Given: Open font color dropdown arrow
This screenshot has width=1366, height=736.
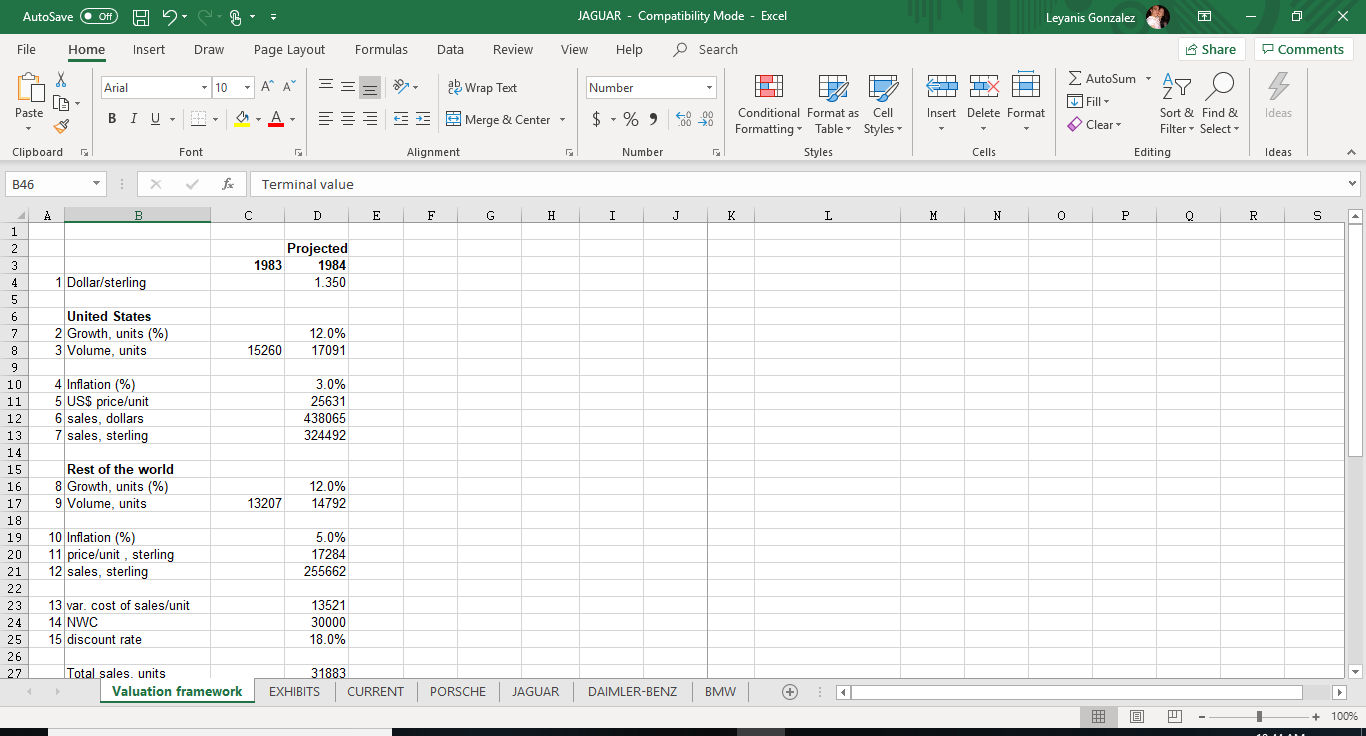Looking at the screenshot, I should tap(292, 120).
